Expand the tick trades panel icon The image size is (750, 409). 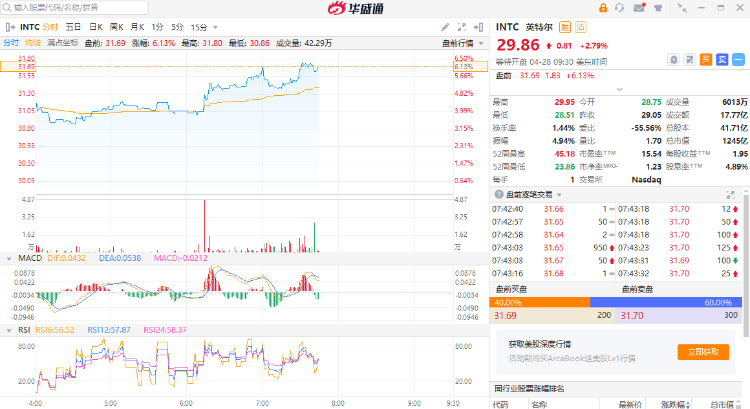click(730, 195)
